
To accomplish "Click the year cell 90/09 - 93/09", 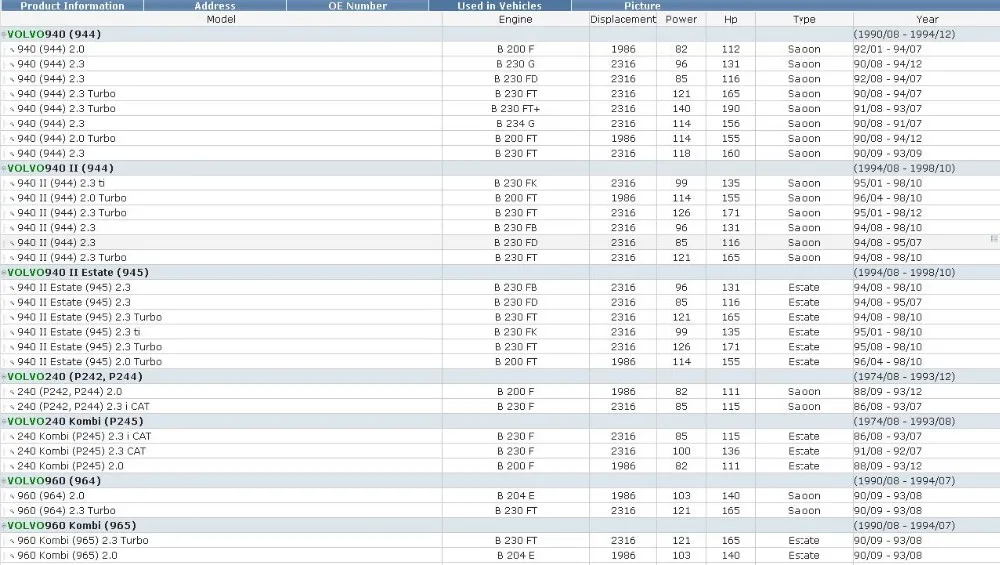I will (x=888, y=154).
